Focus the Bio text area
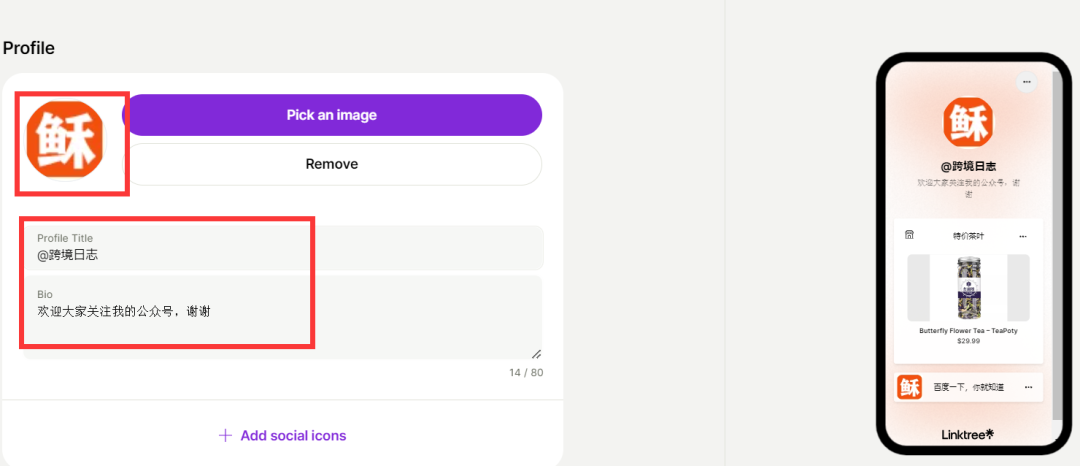 coord(282,317)
